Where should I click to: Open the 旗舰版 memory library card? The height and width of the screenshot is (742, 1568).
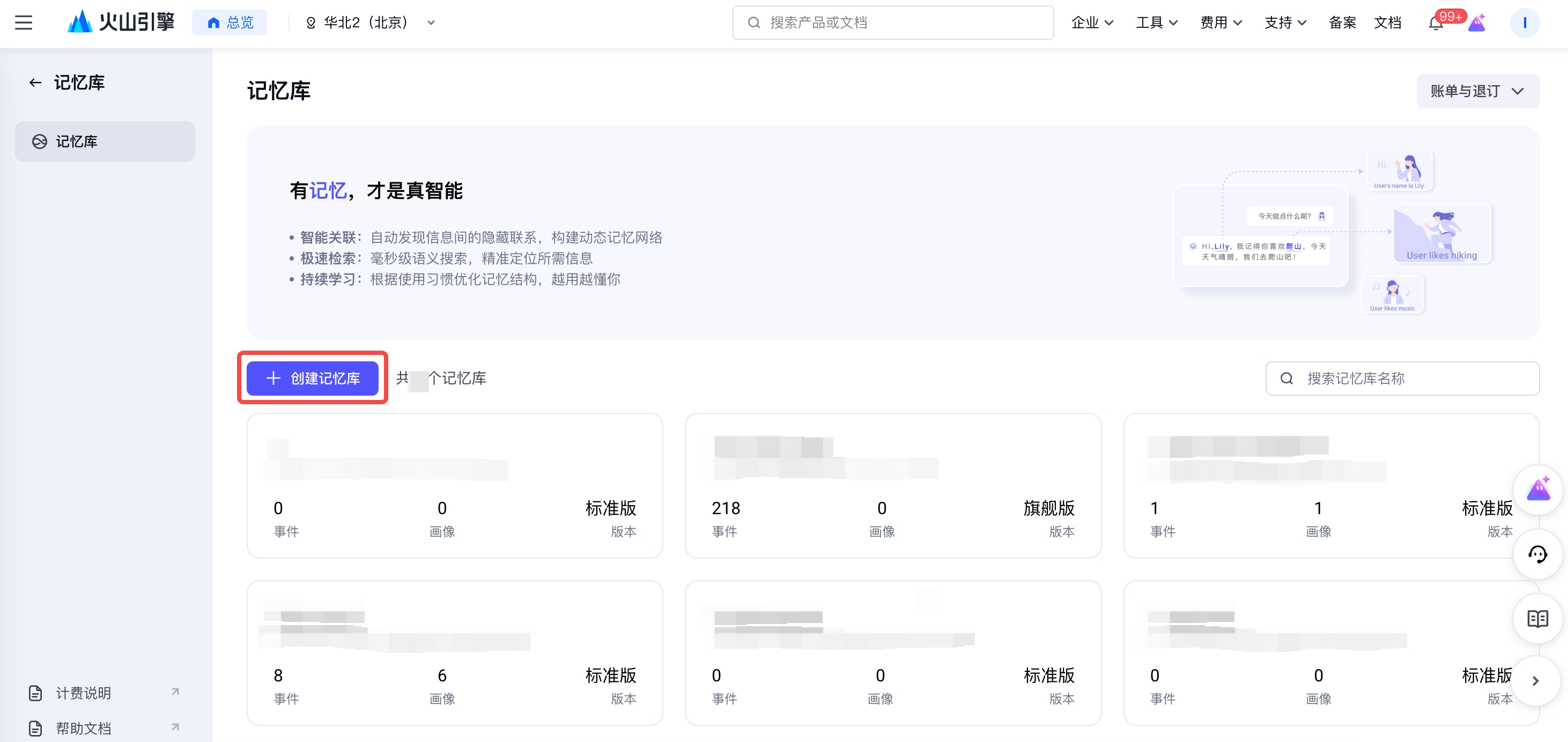click(x=892, y=486)
